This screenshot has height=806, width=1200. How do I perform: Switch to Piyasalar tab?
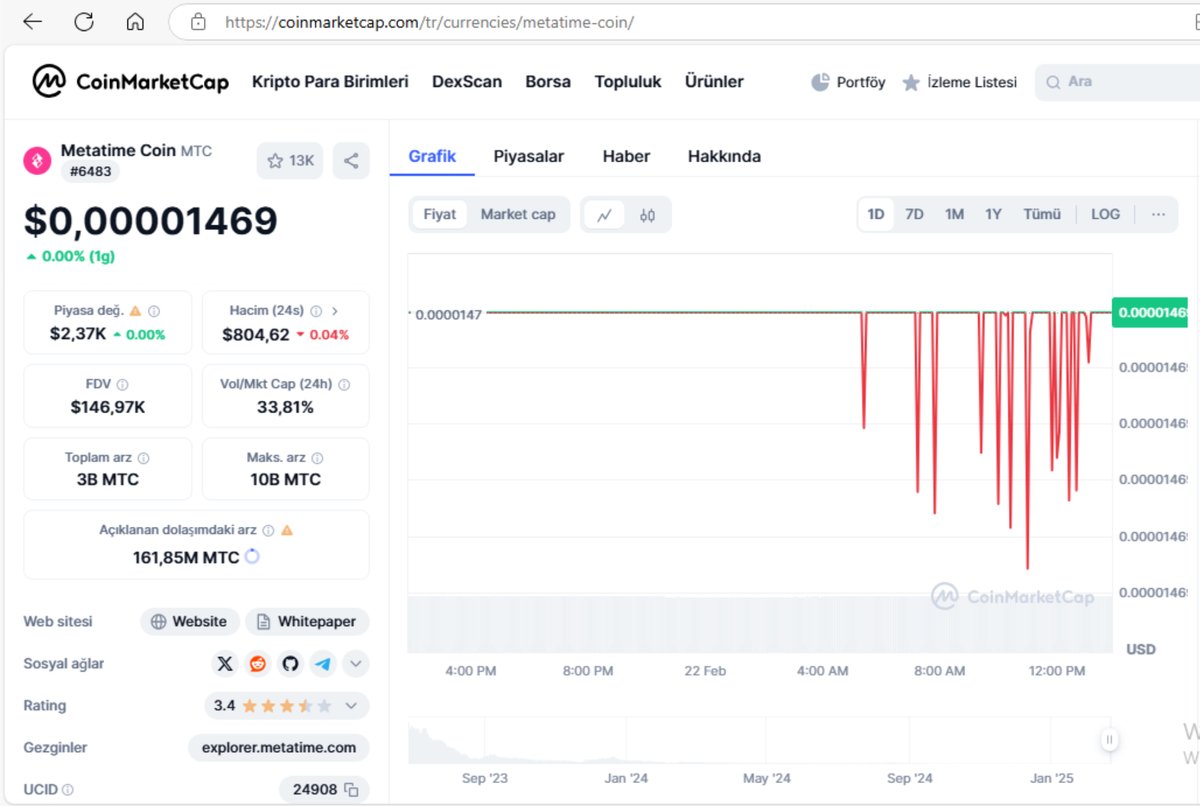coord(529,156)
